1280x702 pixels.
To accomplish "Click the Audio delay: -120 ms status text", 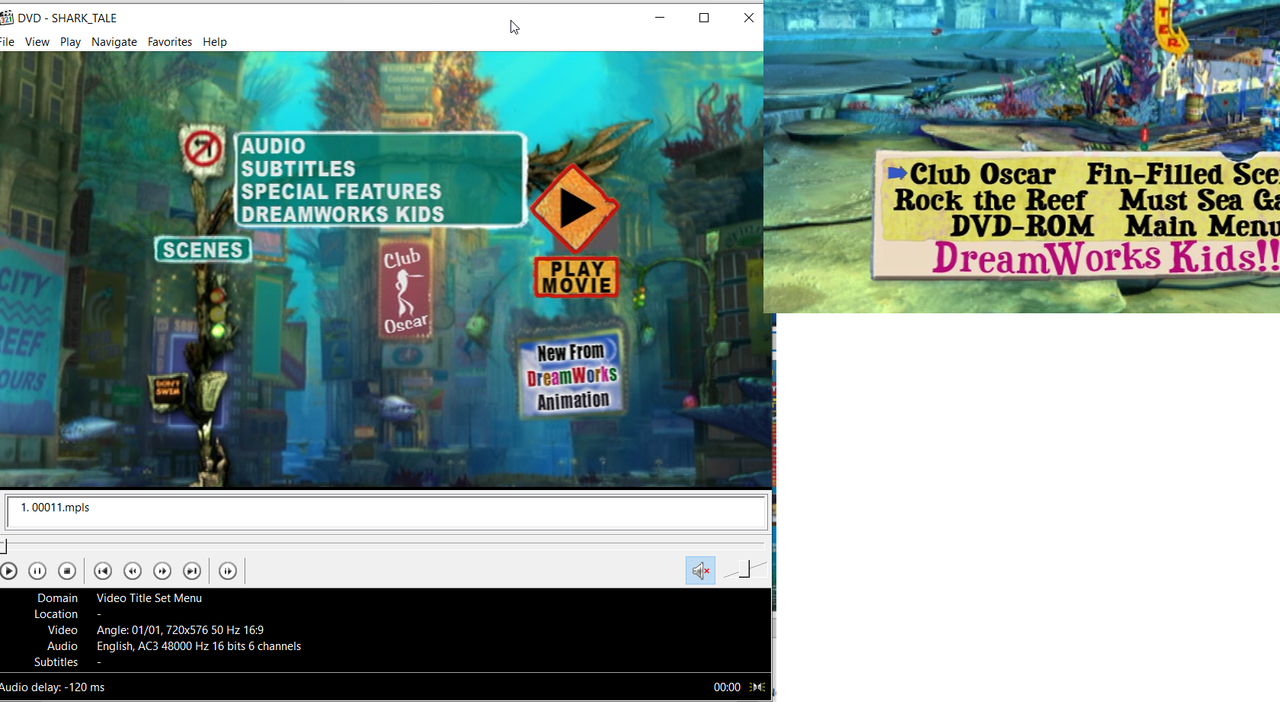I will tap(52, 687).
